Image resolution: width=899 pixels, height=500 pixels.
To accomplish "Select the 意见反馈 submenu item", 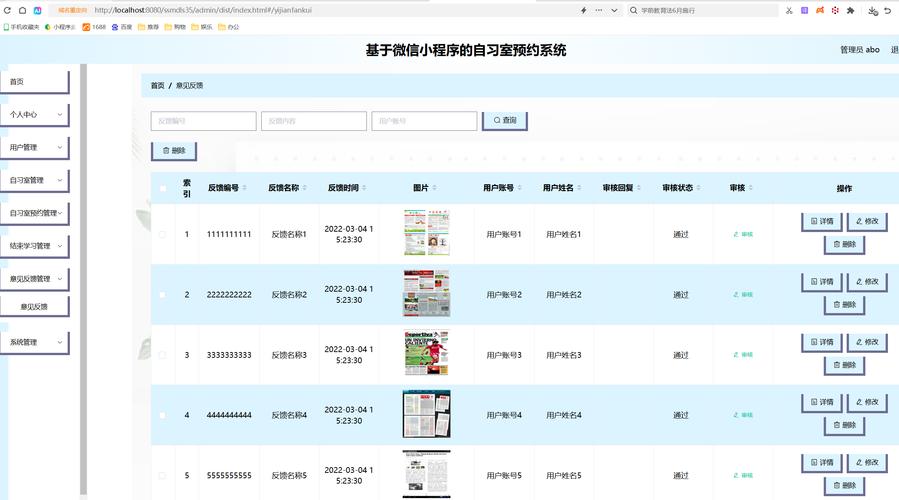I will [x=34, y=307].
